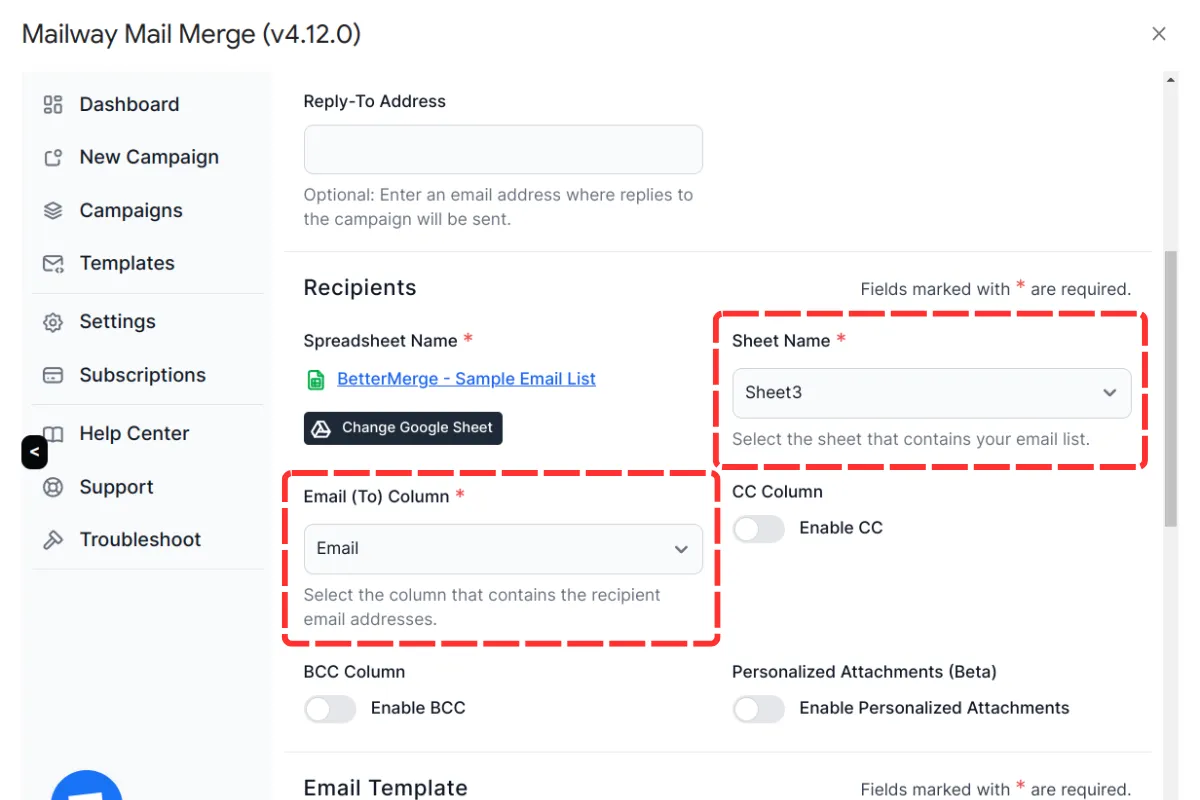Click the Campaigns stack icon
Viewport: 1200px width, 800px height.
point(53,210)
